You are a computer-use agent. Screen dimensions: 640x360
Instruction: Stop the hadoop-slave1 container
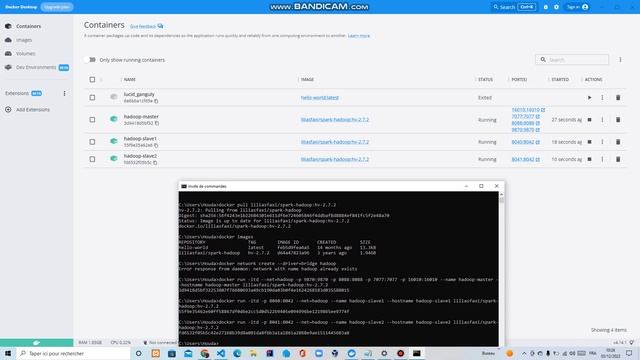click(589, 142)
